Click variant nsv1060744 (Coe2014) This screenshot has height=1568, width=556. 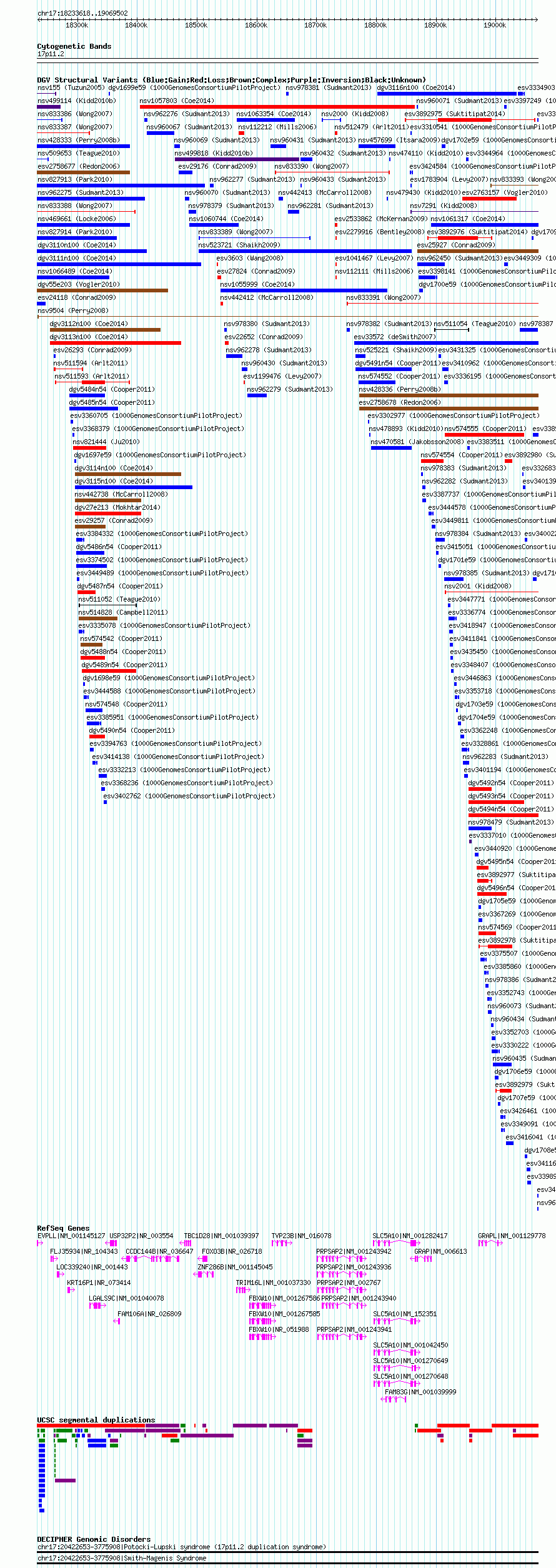(226, 219)
